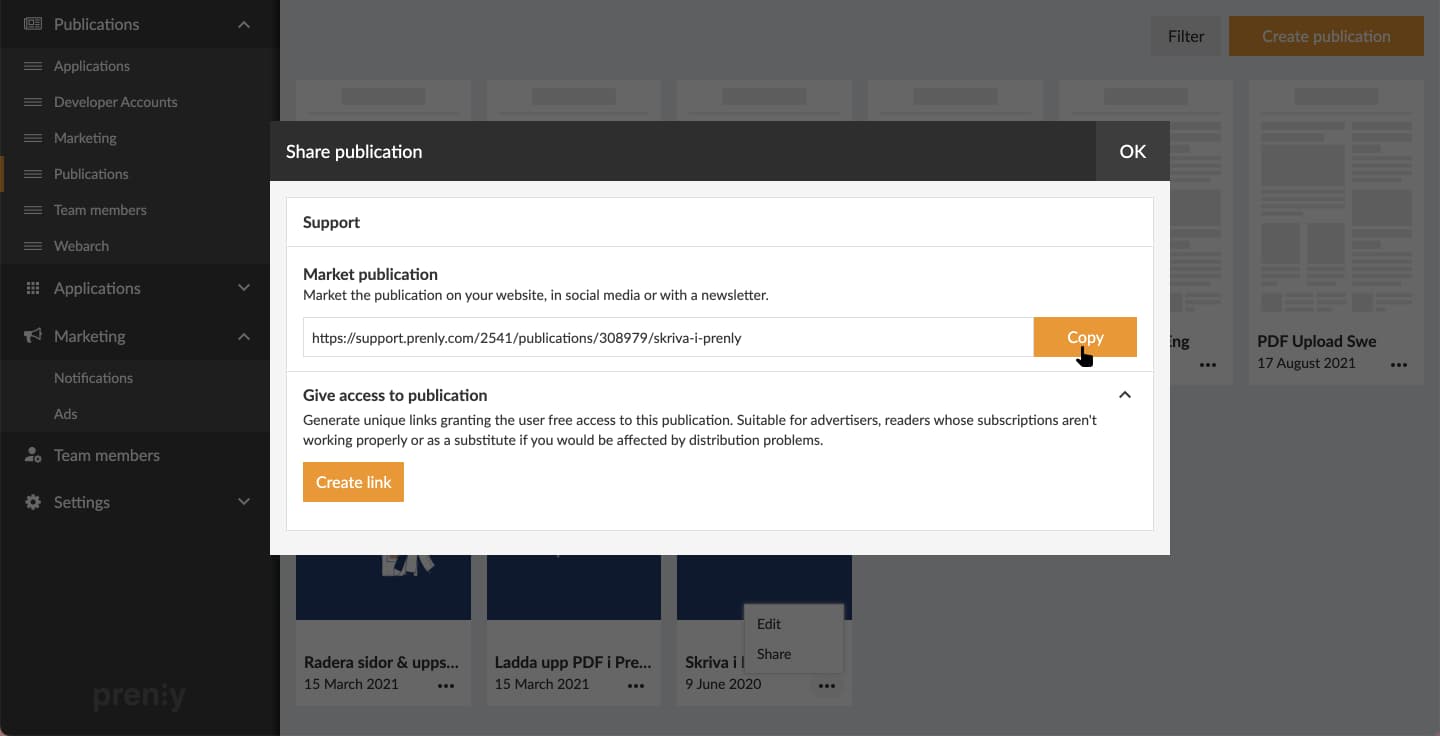This screenshot has height=736, width=1440.
Task: Open three-dots menu for Radera sidor publication
Action: click(446, 685)
